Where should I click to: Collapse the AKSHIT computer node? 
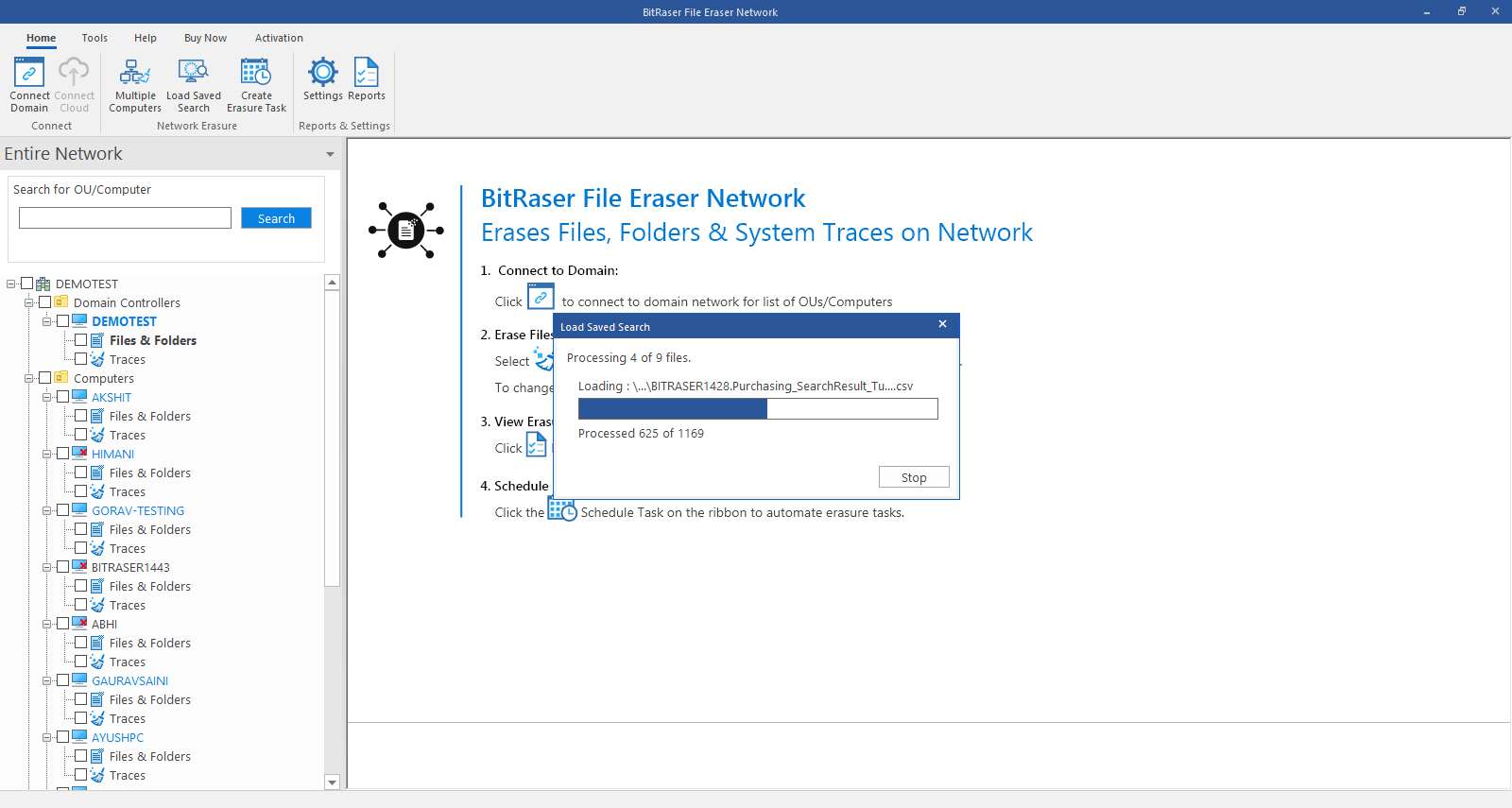click(x=47, y=397)
